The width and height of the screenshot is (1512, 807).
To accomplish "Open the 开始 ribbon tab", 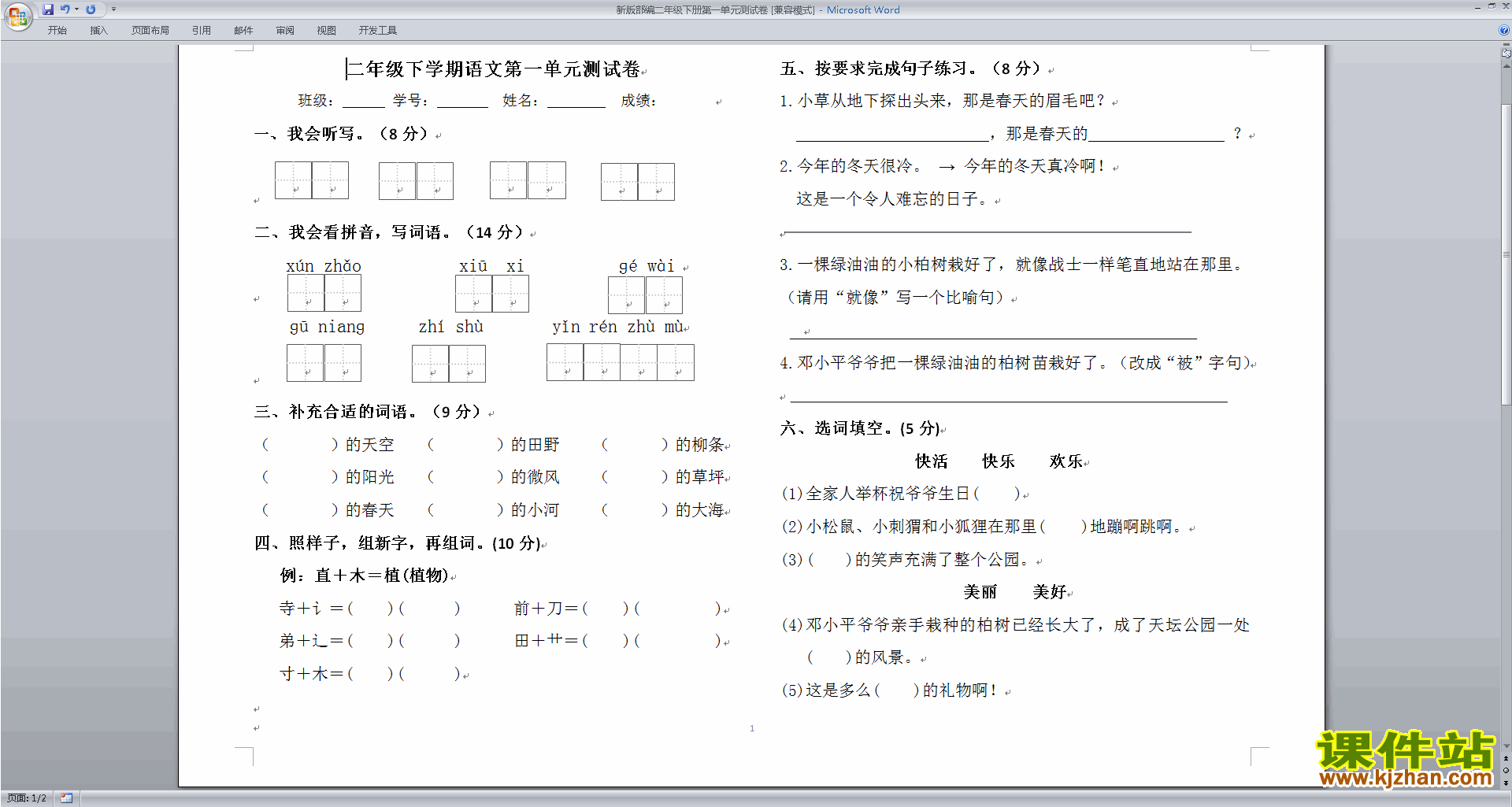I will (57, 30).
